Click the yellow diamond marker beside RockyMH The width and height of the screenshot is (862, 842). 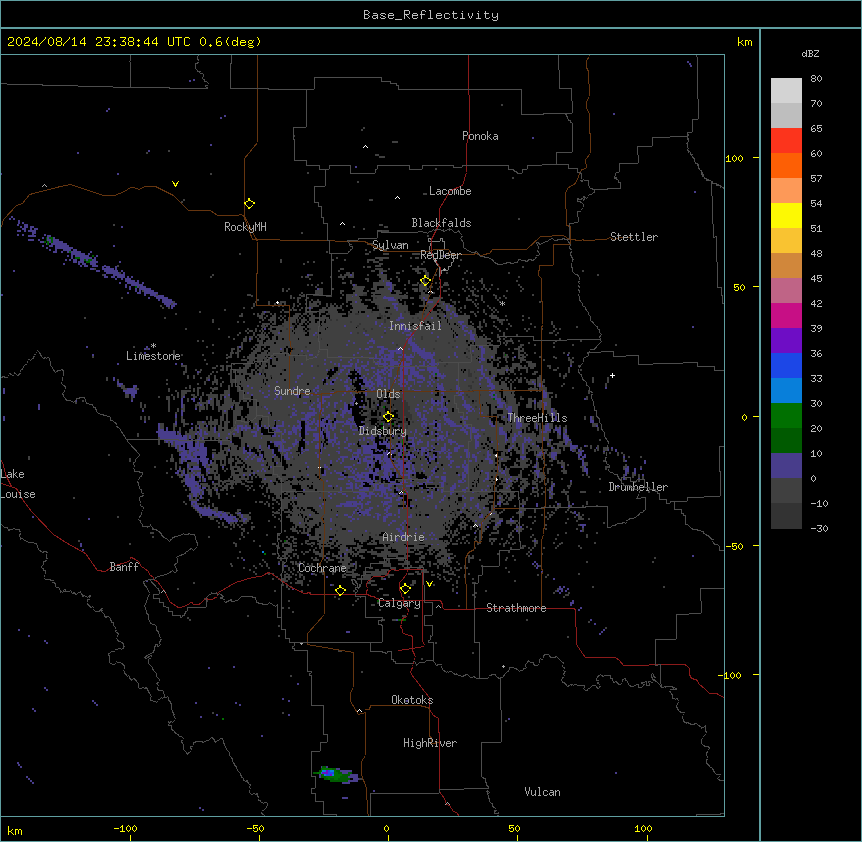click(249, 203)
